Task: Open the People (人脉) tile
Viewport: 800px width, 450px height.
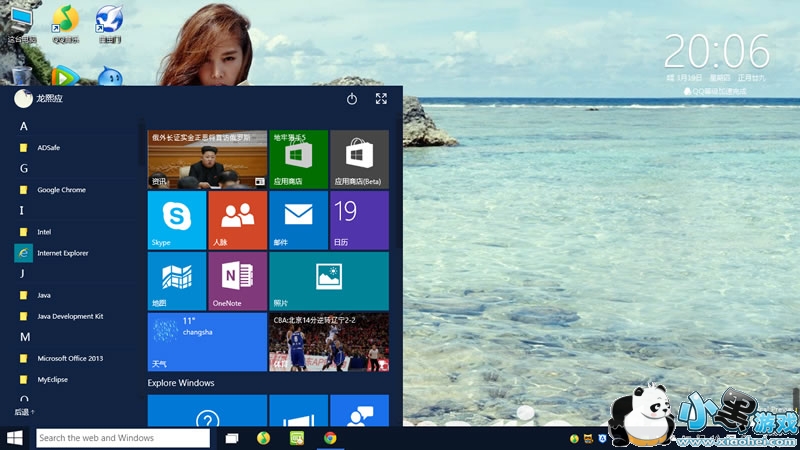Action: 238,220
